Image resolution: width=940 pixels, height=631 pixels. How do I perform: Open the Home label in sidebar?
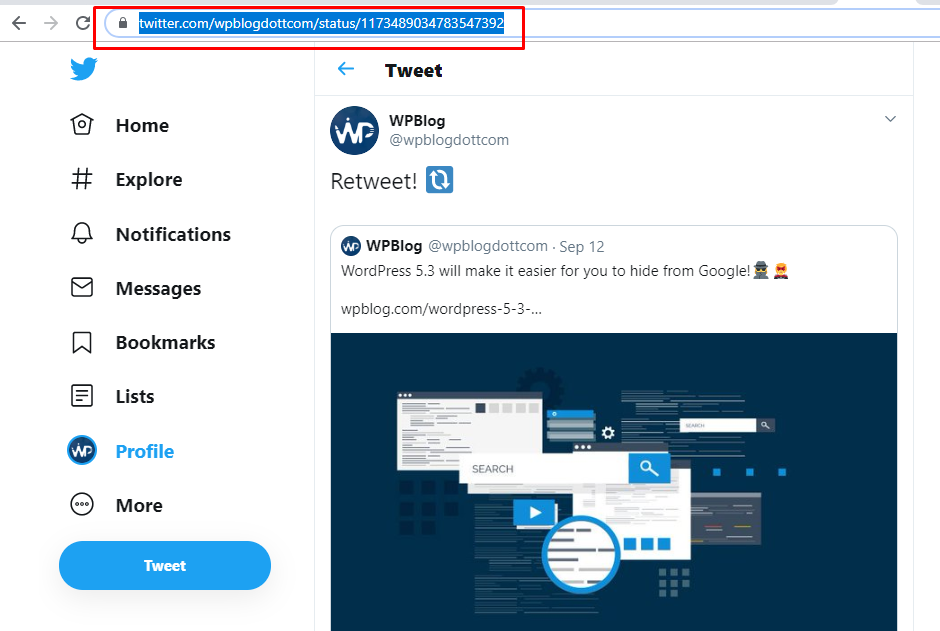click(x=142, y=125)
